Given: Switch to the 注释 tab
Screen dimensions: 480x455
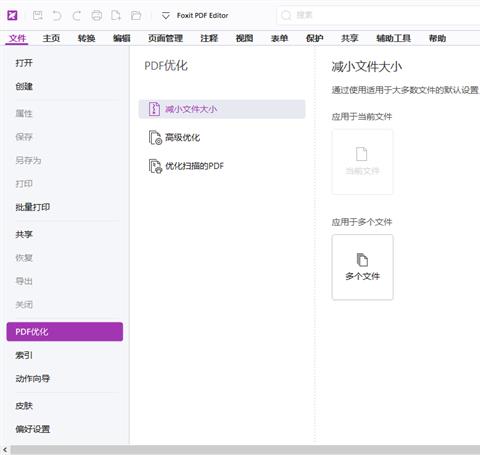Looking at the screenshot, I should (x=209, y=38).
